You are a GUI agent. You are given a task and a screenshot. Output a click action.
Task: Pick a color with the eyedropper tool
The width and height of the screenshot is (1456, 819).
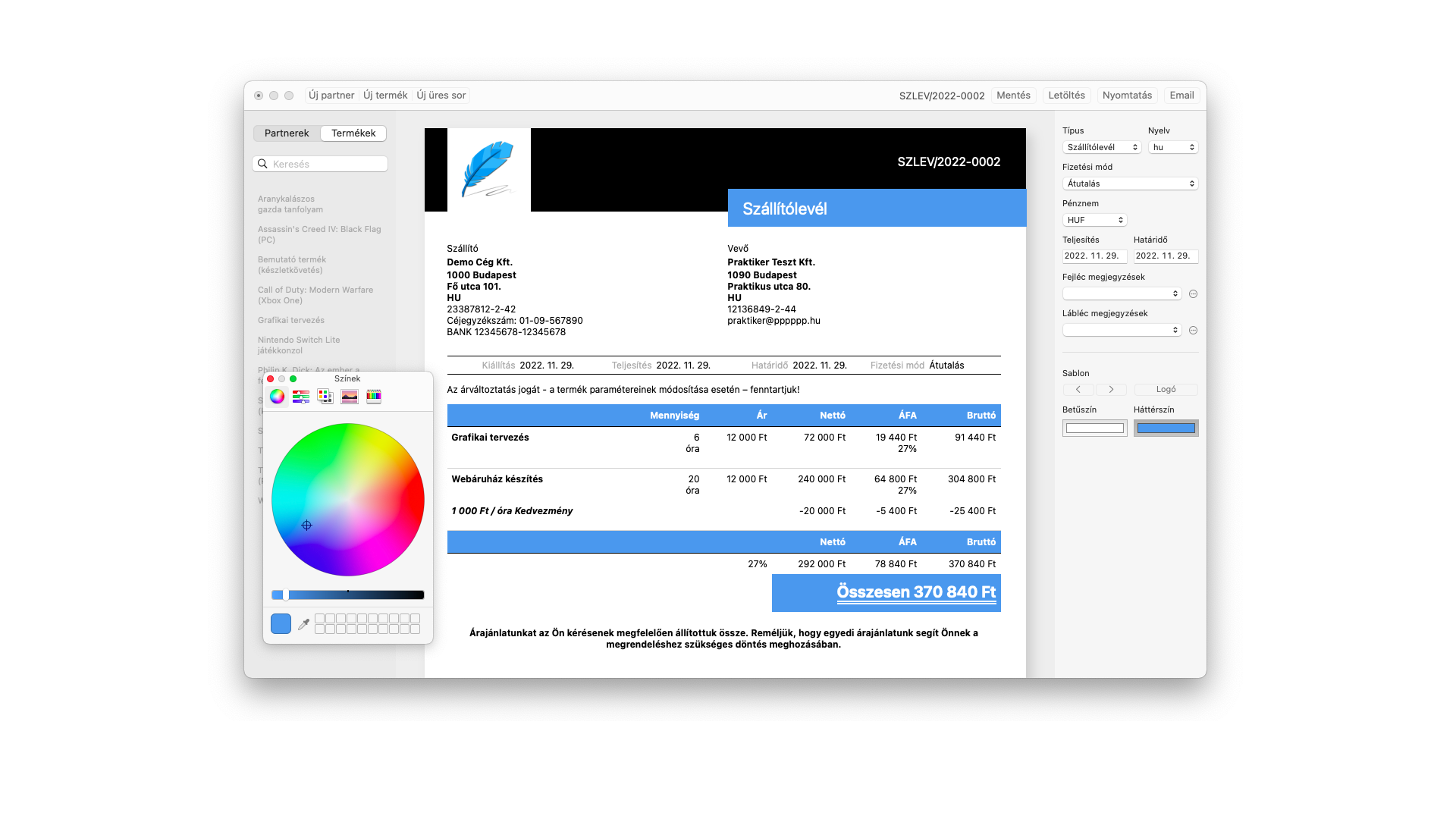point(303,623)
